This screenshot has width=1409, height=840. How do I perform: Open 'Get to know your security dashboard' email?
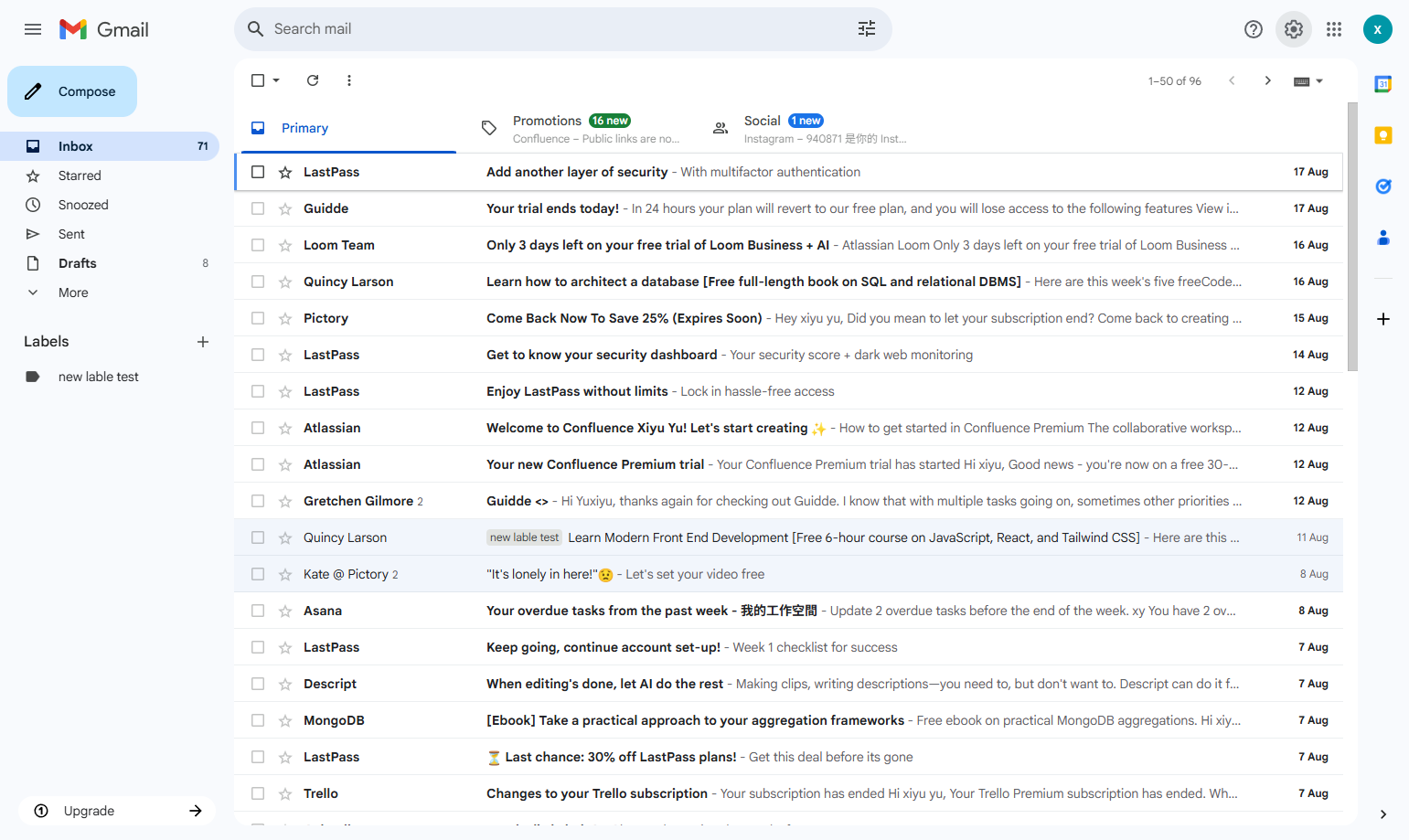(788, 355)
